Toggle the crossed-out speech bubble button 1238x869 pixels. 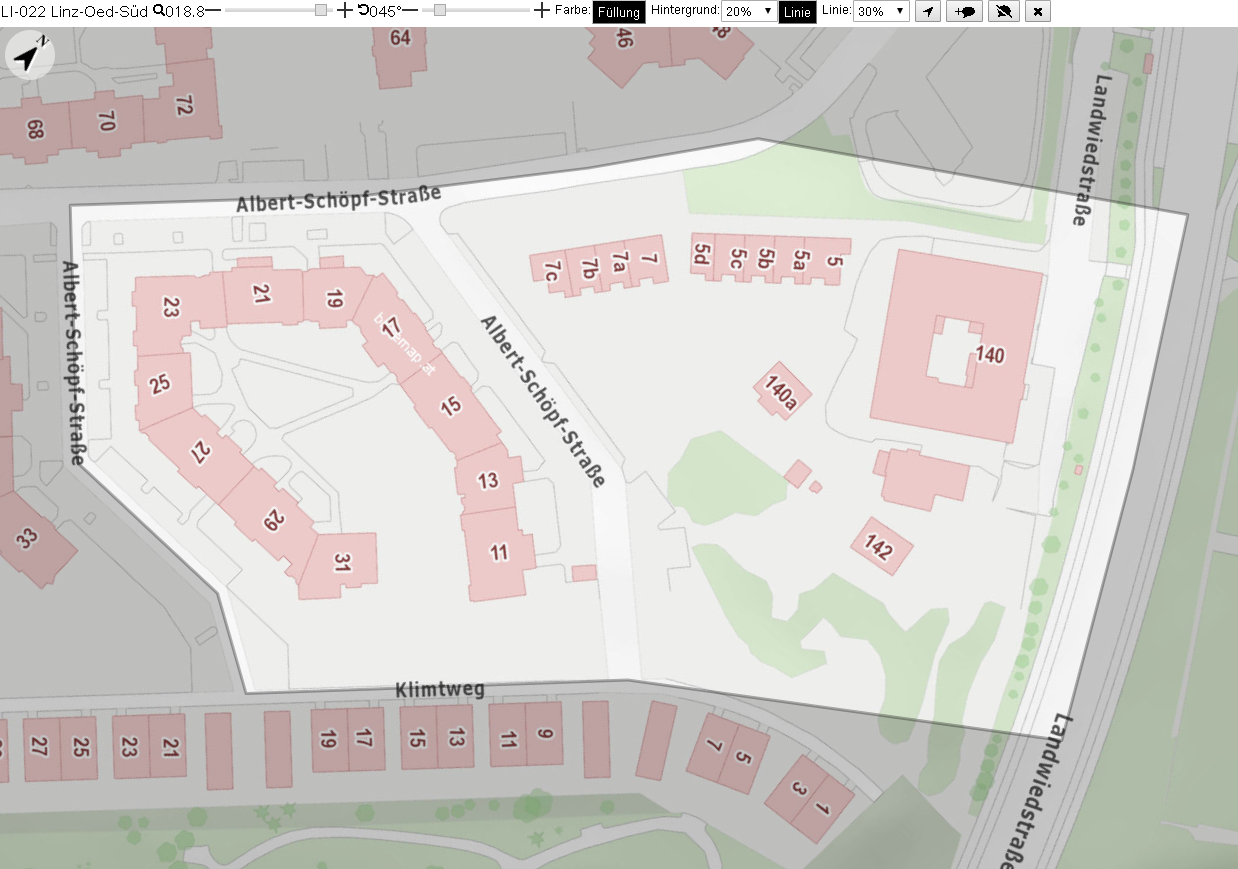[x=1004, y=11]
